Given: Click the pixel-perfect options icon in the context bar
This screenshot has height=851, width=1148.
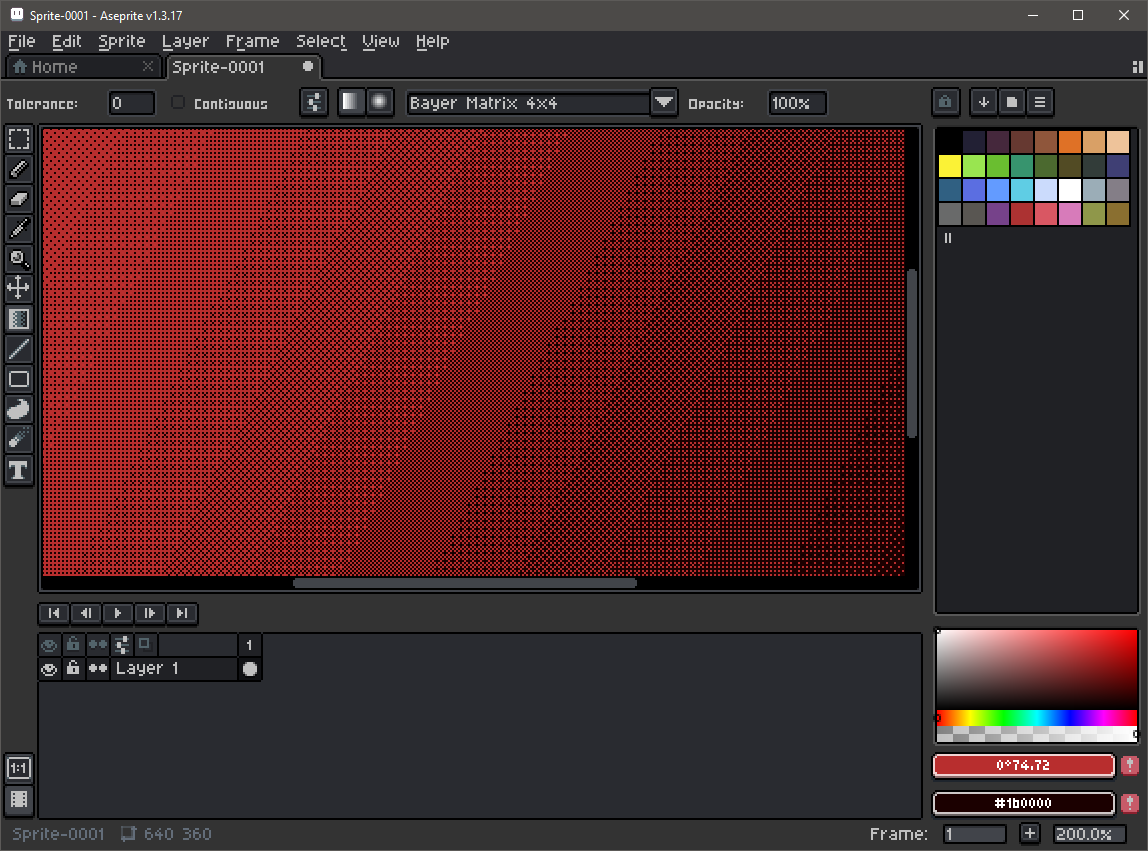Looking at the screenshot, I should point(313,103).
